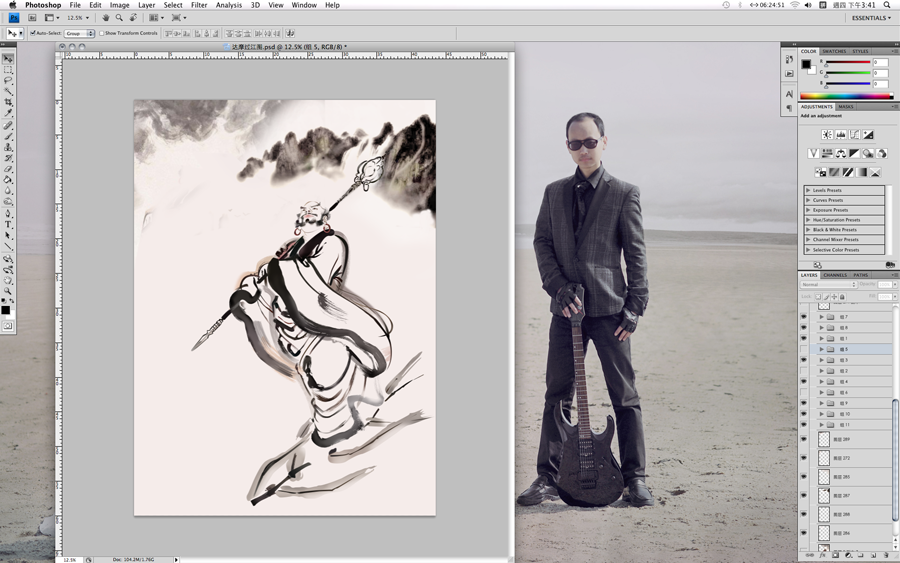The height and width of the screenshot is (563, 900).
Task: Add a Brightness/Contrast adjustment
Action: [827, 134]
